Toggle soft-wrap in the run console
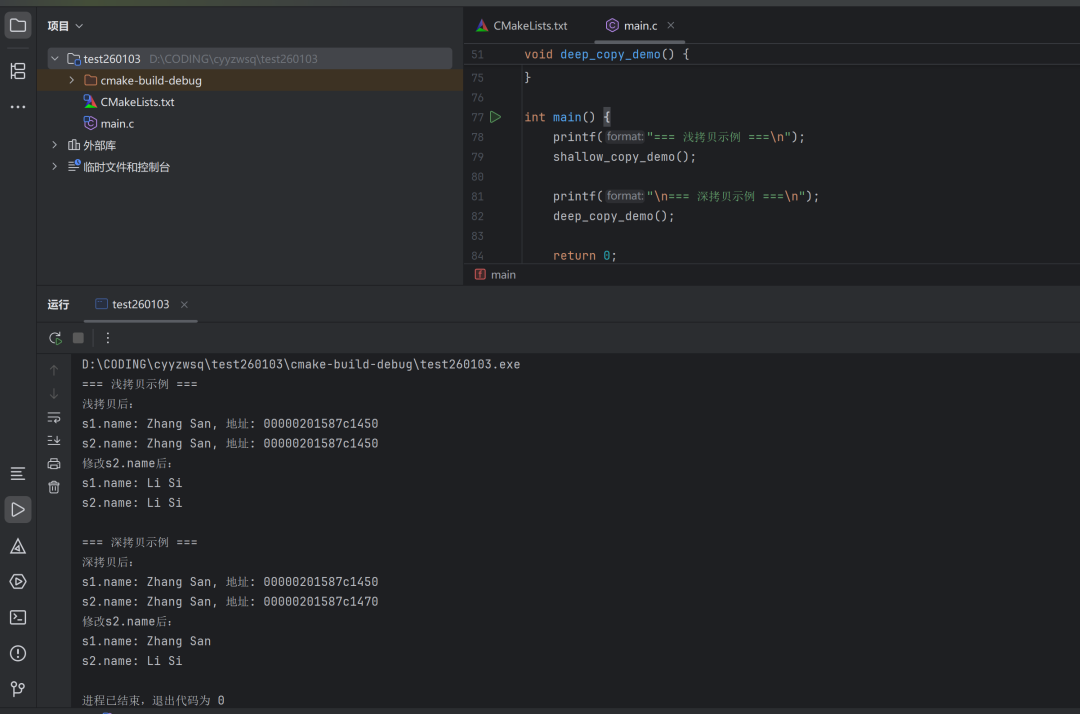Image resolution: width=1080 pixels, height=714 pixels. click(x=54, y=417)
